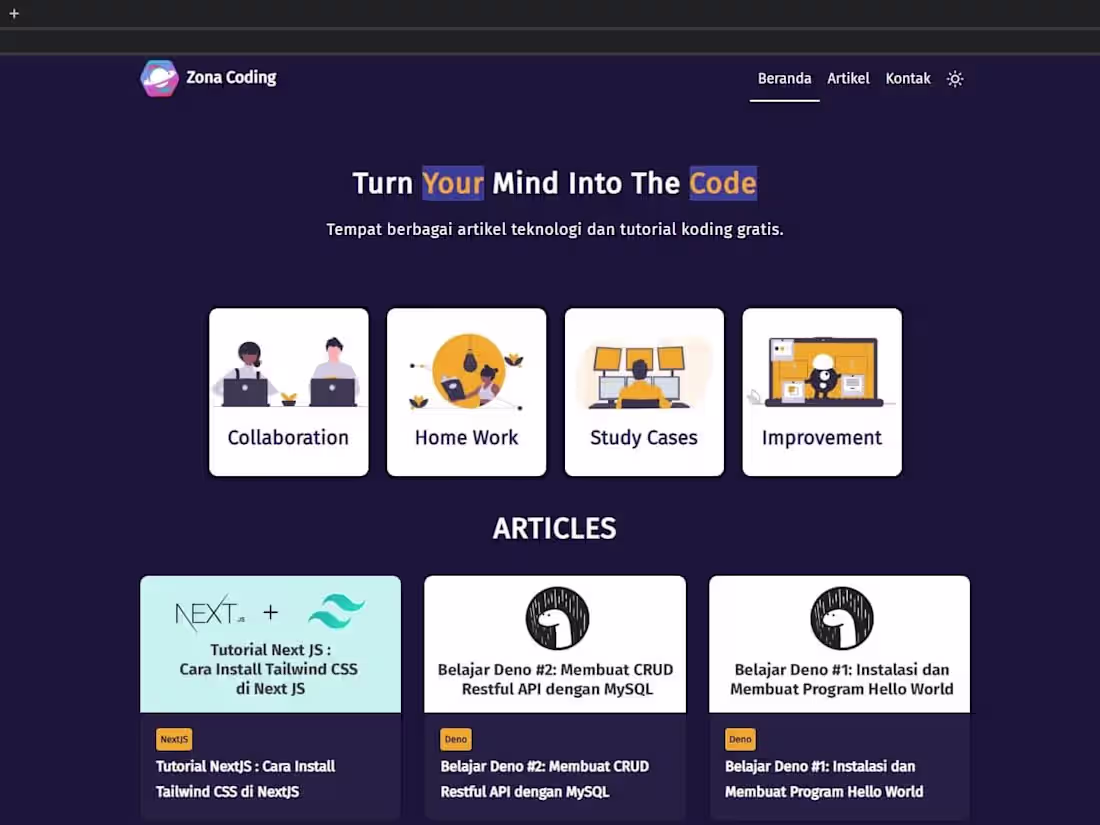The image size is (1100, 825).
Task: Open a new browser tab with the plus icon
Action: (12, 12)
